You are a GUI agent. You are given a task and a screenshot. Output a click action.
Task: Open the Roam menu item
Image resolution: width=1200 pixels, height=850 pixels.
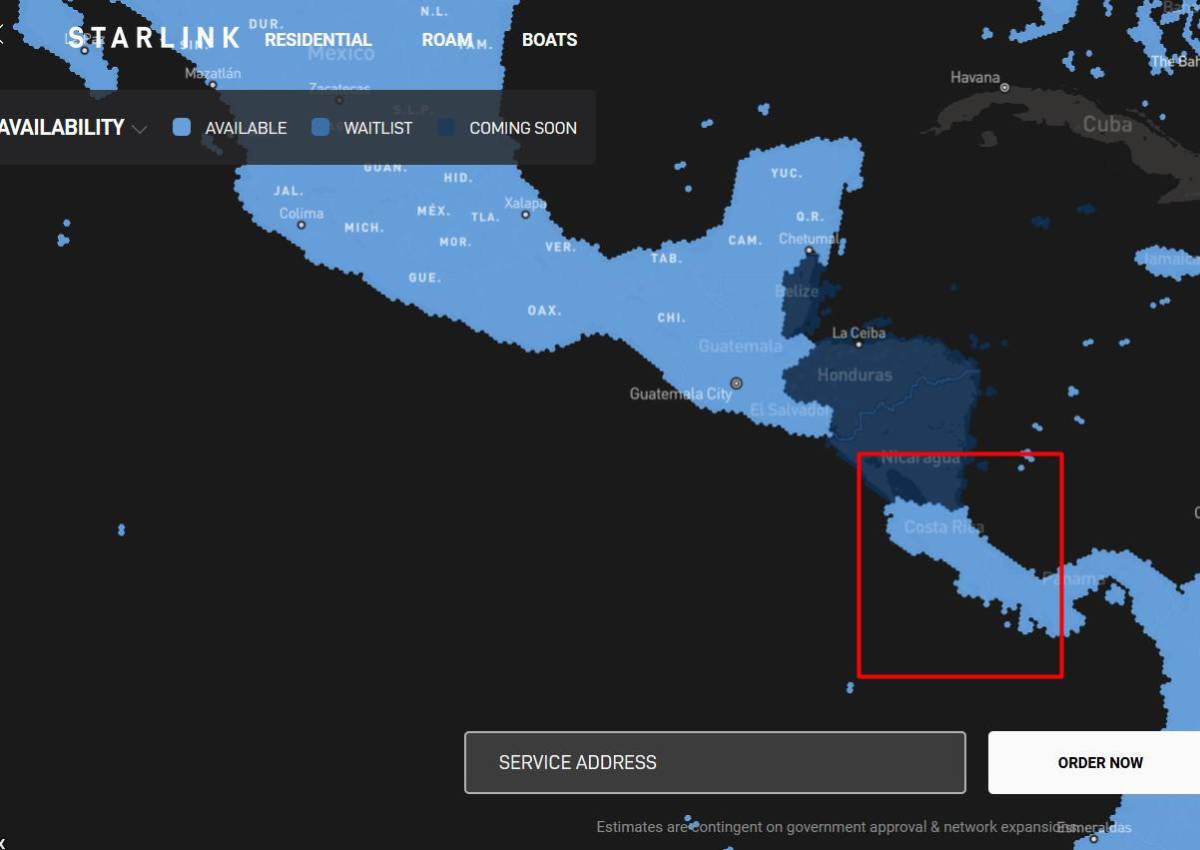446,40
